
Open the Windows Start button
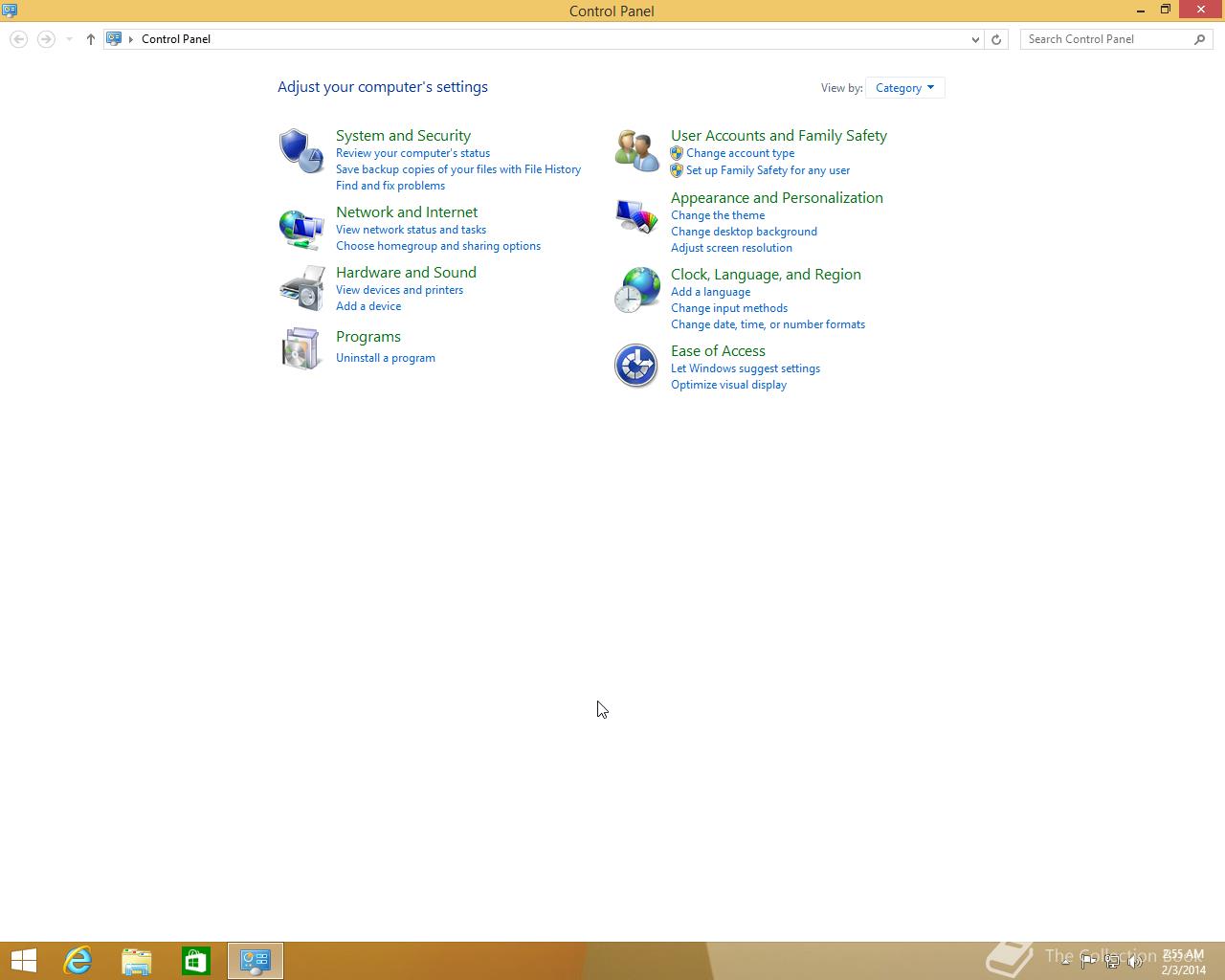[23, 961]
